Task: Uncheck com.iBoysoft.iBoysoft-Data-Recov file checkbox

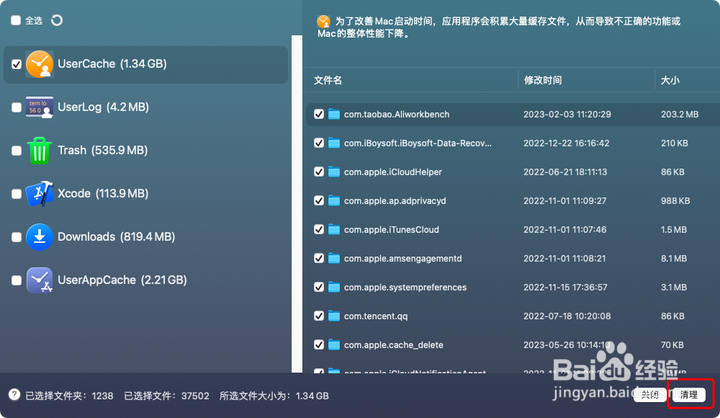Action: tap(319, 143)
